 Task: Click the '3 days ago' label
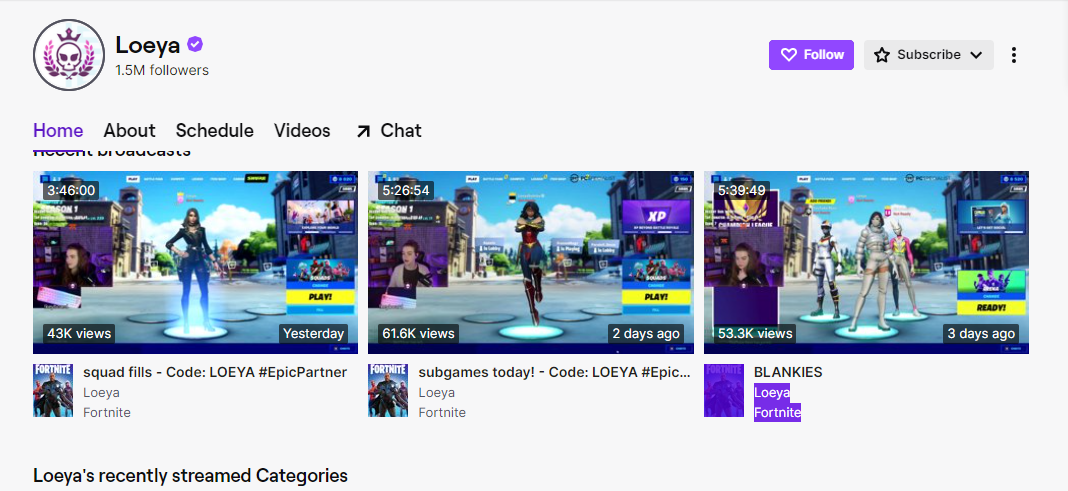[x=981, y=334]
